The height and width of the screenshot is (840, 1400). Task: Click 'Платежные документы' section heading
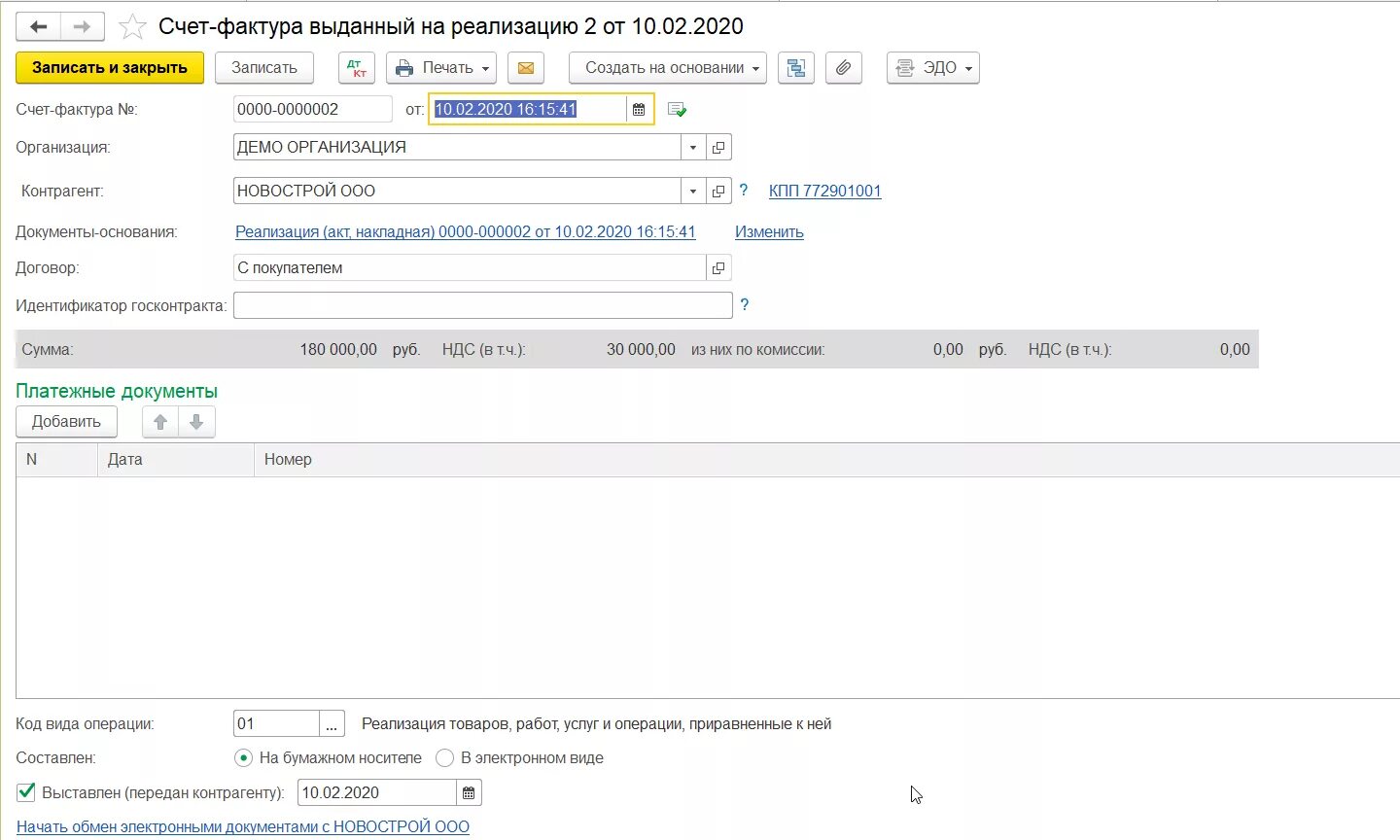pyautogui.click(x=117, y=392)
